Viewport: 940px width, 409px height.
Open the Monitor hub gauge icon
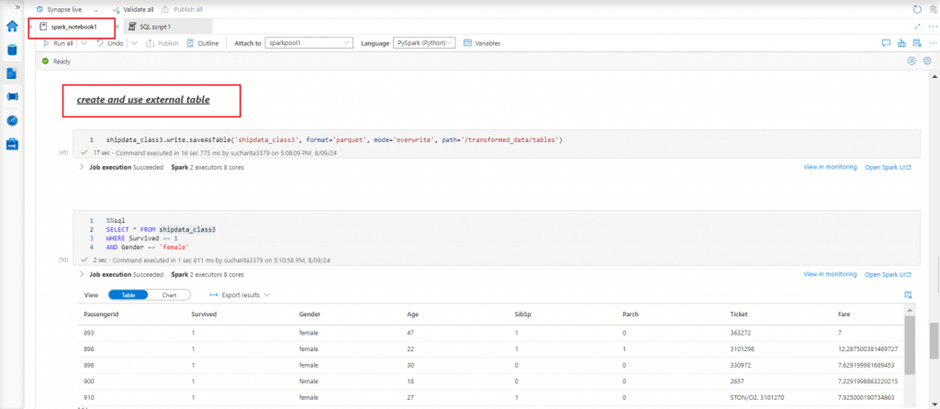12,120
